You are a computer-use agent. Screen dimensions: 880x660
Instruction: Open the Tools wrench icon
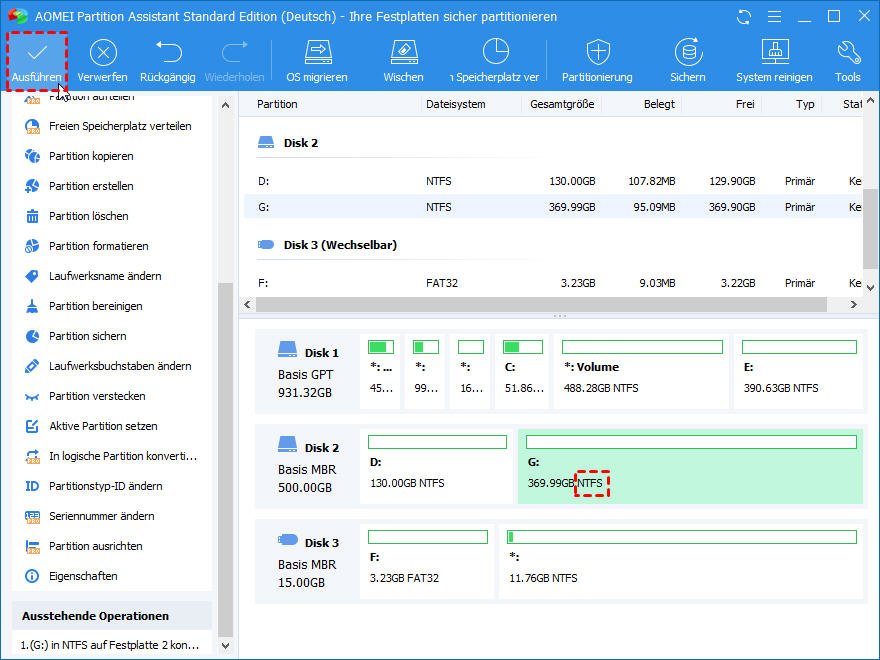(848, 53)
